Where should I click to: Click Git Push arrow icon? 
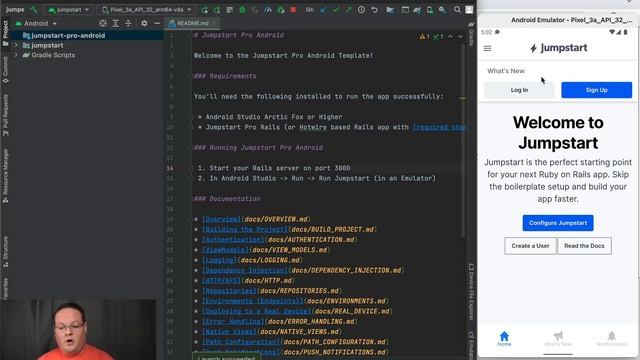click(x=348, y=9)
